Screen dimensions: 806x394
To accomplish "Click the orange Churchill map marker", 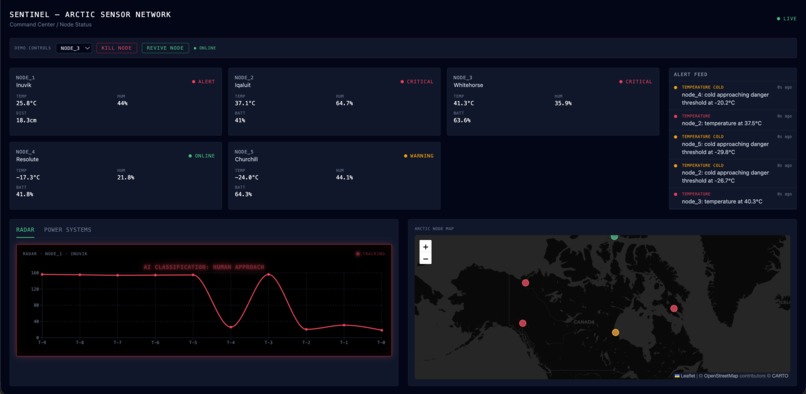I will point(615,332).
